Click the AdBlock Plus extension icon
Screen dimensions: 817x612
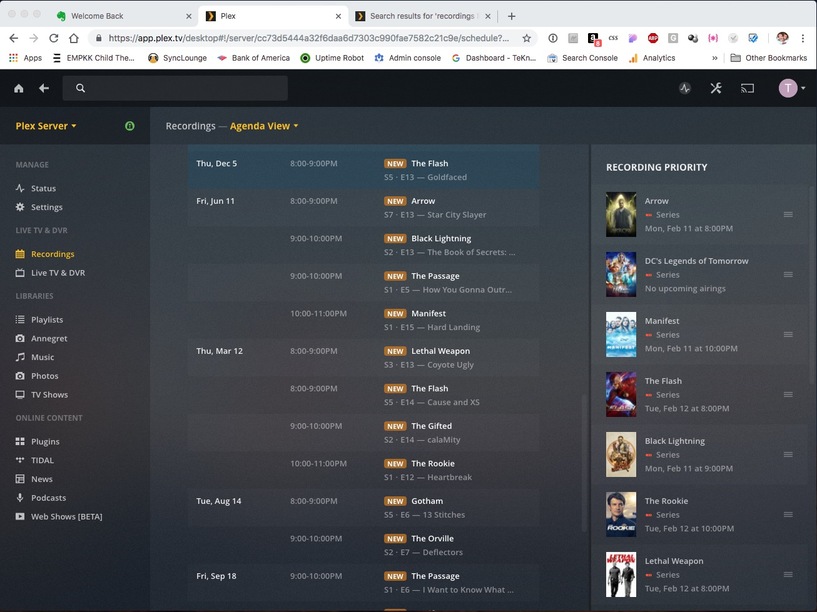click(x=652, y=38)
